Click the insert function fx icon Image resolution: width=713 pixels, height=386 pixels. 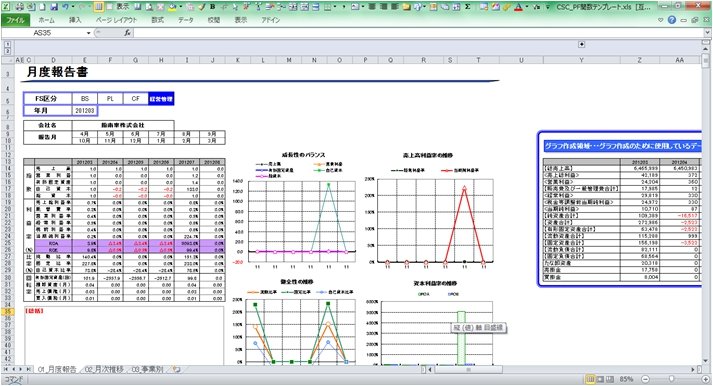click(x=127, y=33)
